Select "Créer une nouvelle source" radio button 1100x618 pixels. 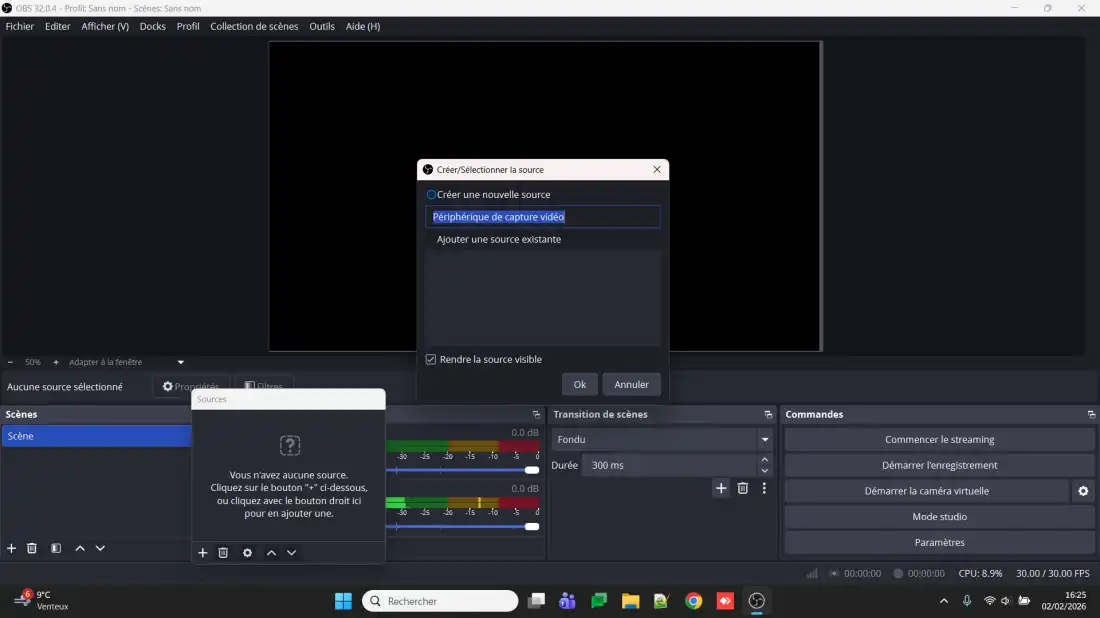[x=432, y=195]
